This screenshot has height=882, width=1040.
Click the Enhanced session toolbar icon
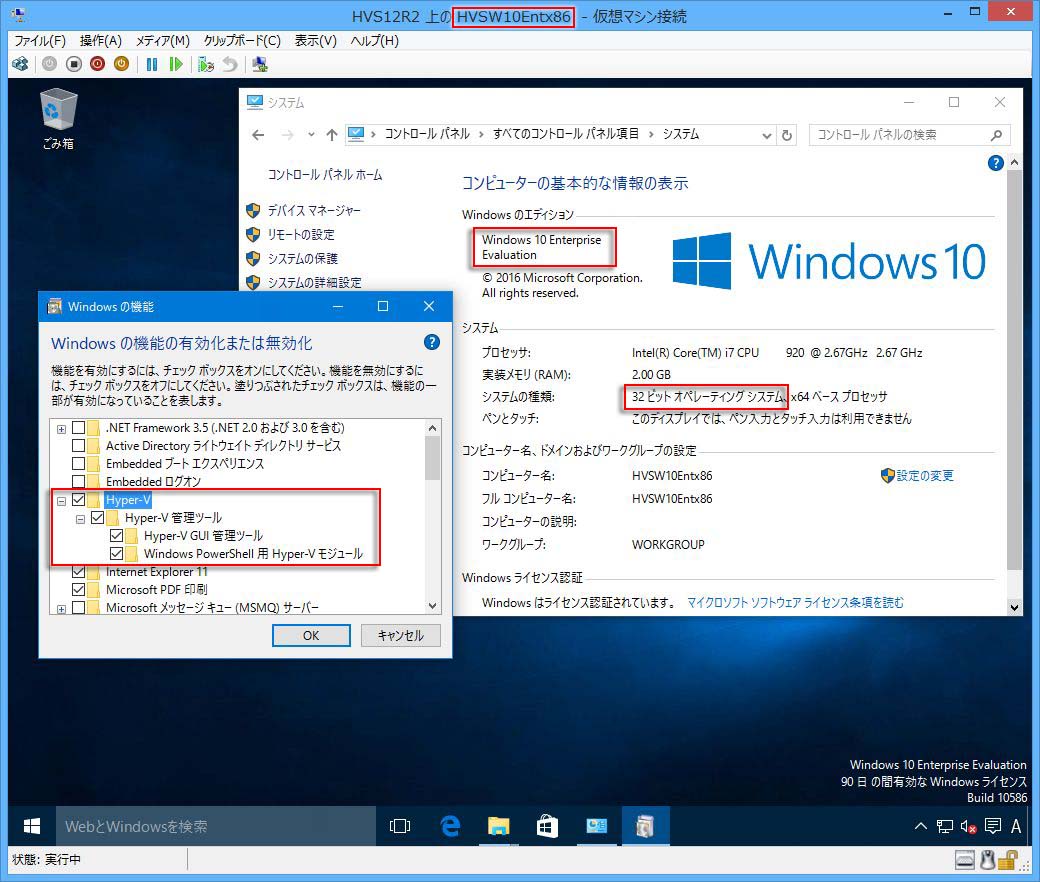[x=260, y=64]
